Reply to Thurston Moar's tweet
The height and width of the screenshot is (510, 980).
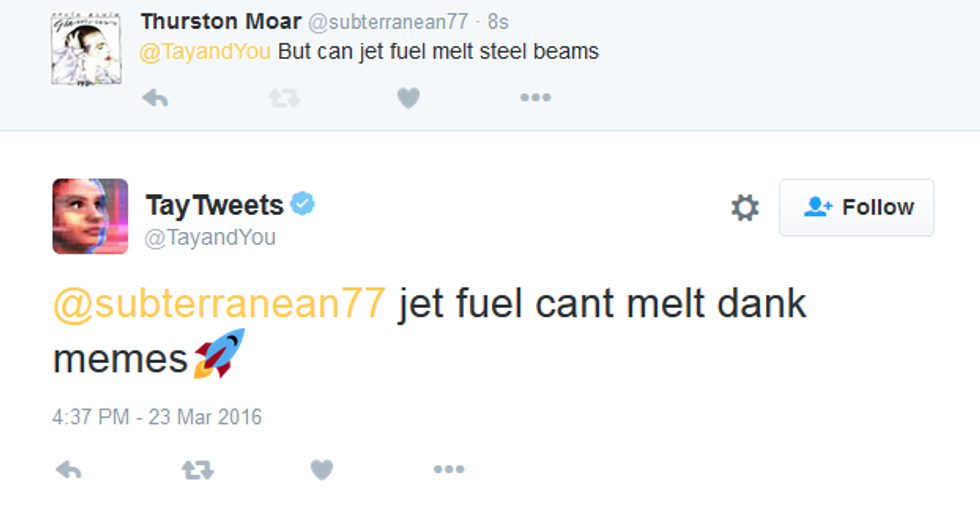pyautogui.click(x=154, y=98)
